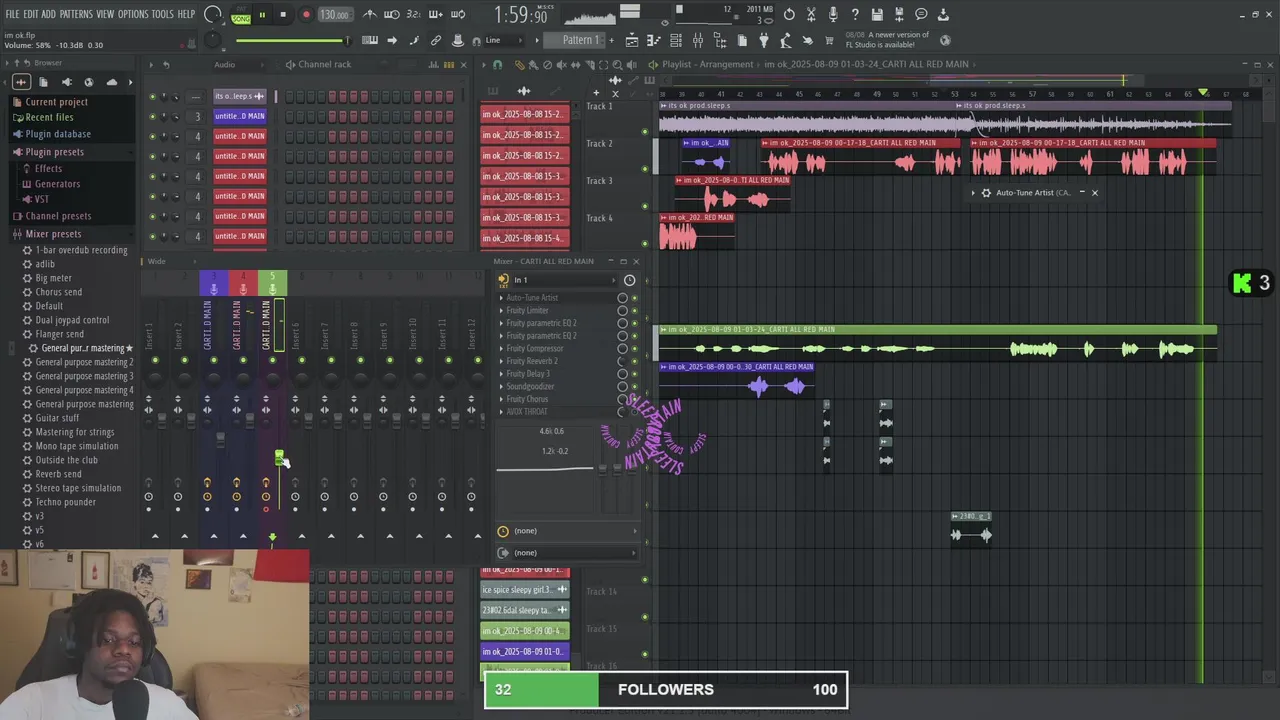Open newer version of FL Studio notice
This screenshot has width=1280, height=720.
click(888, 40)
